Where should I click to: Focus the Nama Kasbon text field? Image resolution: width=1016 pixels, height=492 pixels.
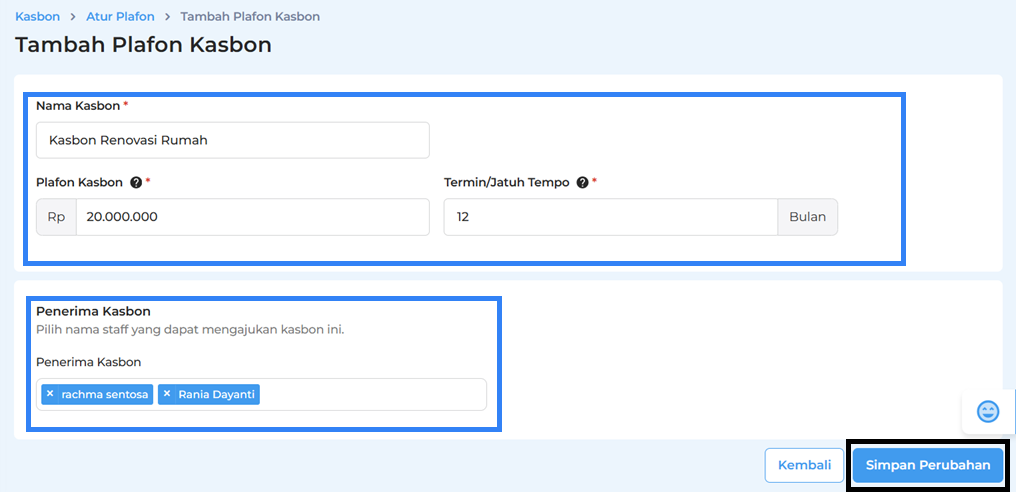pyautogui.click(x=232, y=140)
